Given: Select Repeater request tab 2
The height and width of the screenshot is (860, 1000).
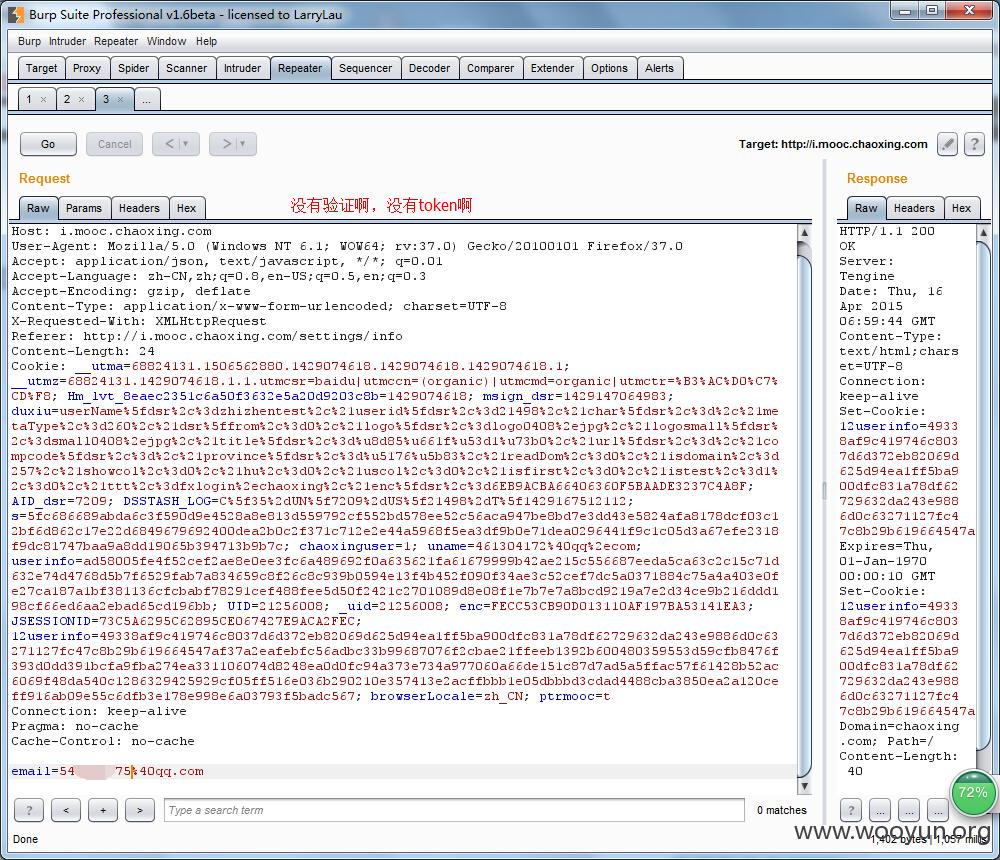Looking at the screenshot, I should [x=67, y=100].
